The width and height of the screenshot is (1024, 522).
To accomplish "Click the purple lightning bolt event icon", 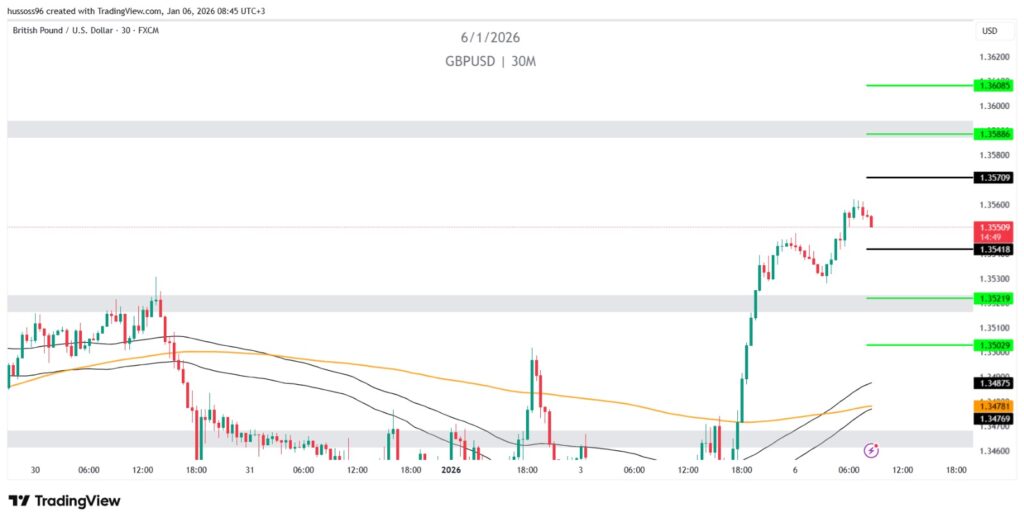I will coord(871,450).
